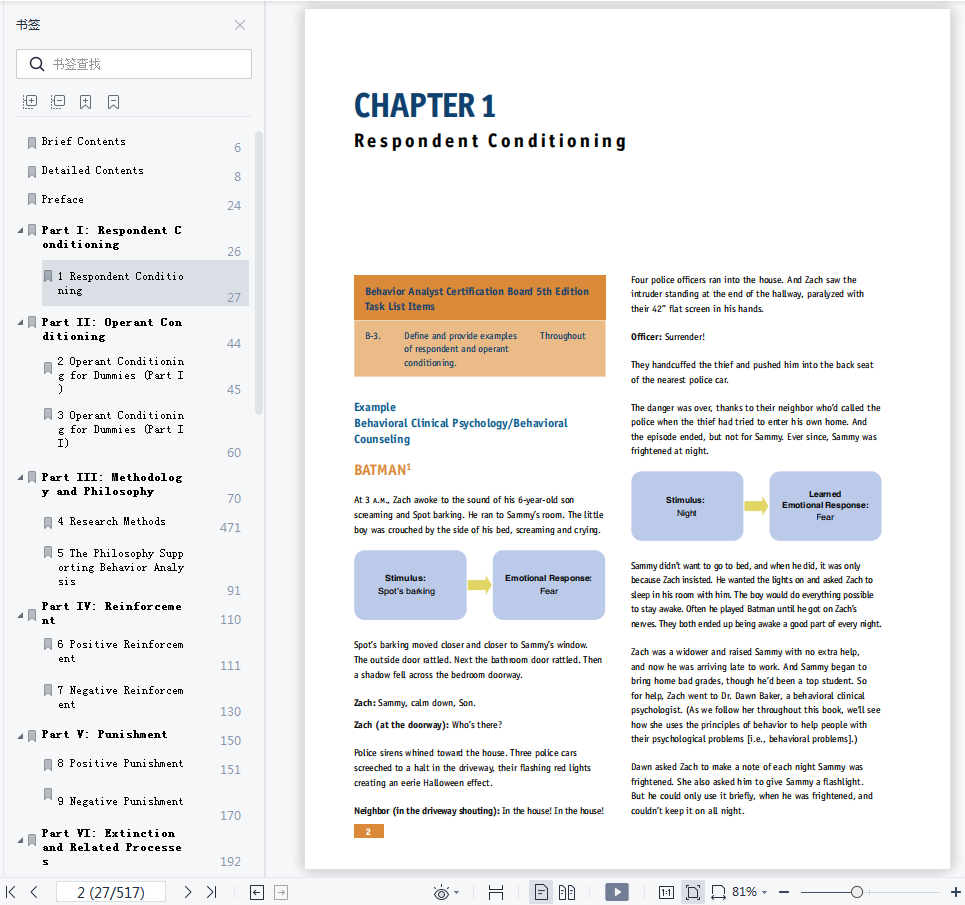Go to the next page
The image size is (965, 905).
point(188,892)
